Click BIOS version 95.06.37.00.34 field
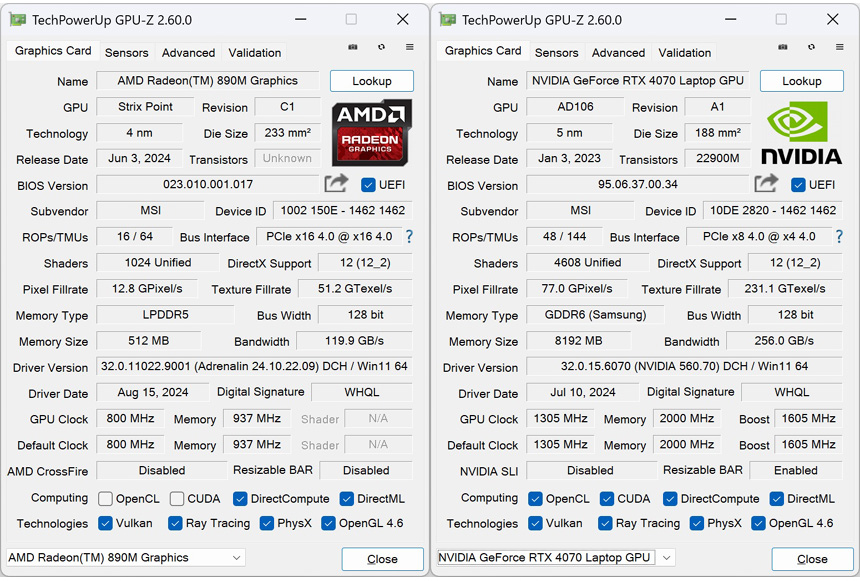The height and width of the screenshot is (581, 860). 638,184
